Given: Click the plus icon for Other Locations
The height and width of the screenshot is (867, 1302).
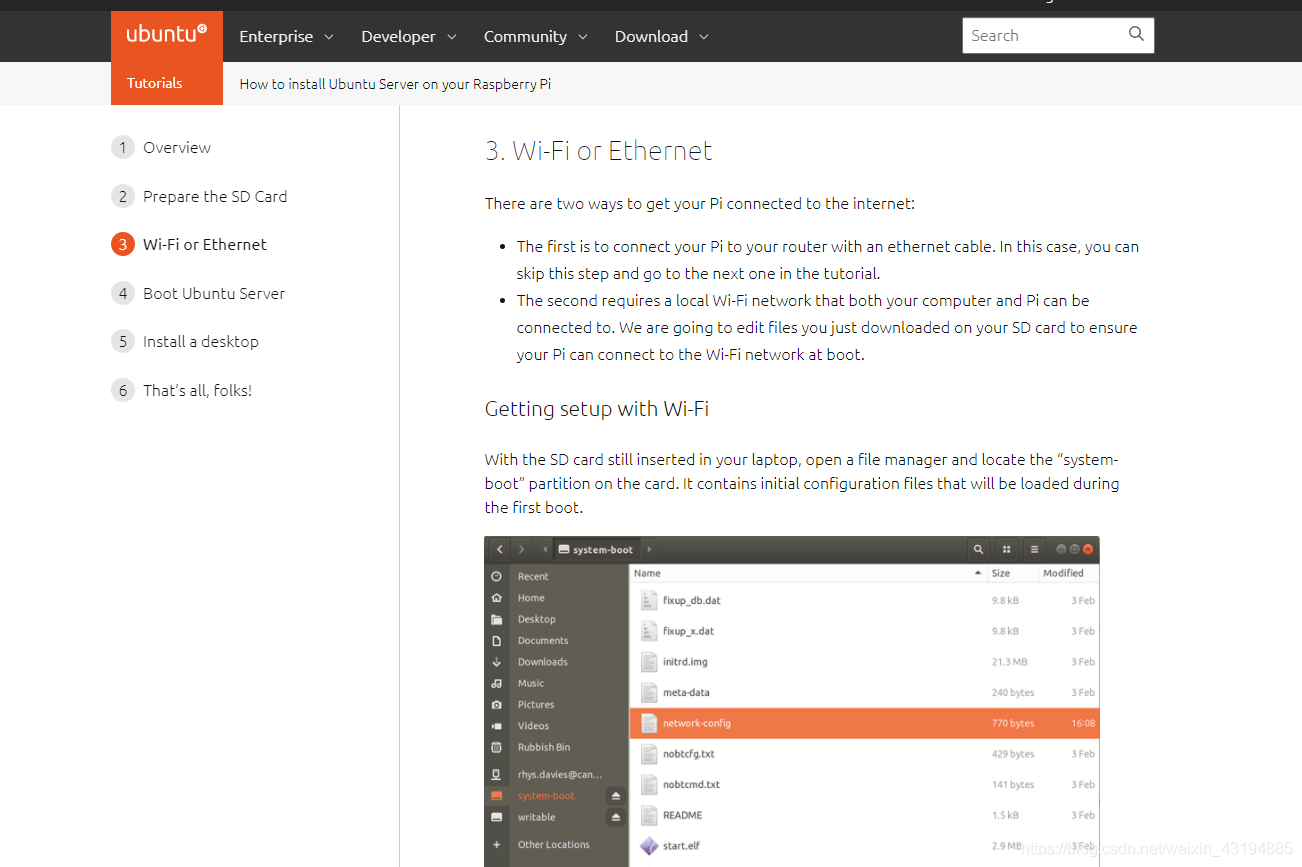Looking at the screenshot, I should (x=497, y=844).
